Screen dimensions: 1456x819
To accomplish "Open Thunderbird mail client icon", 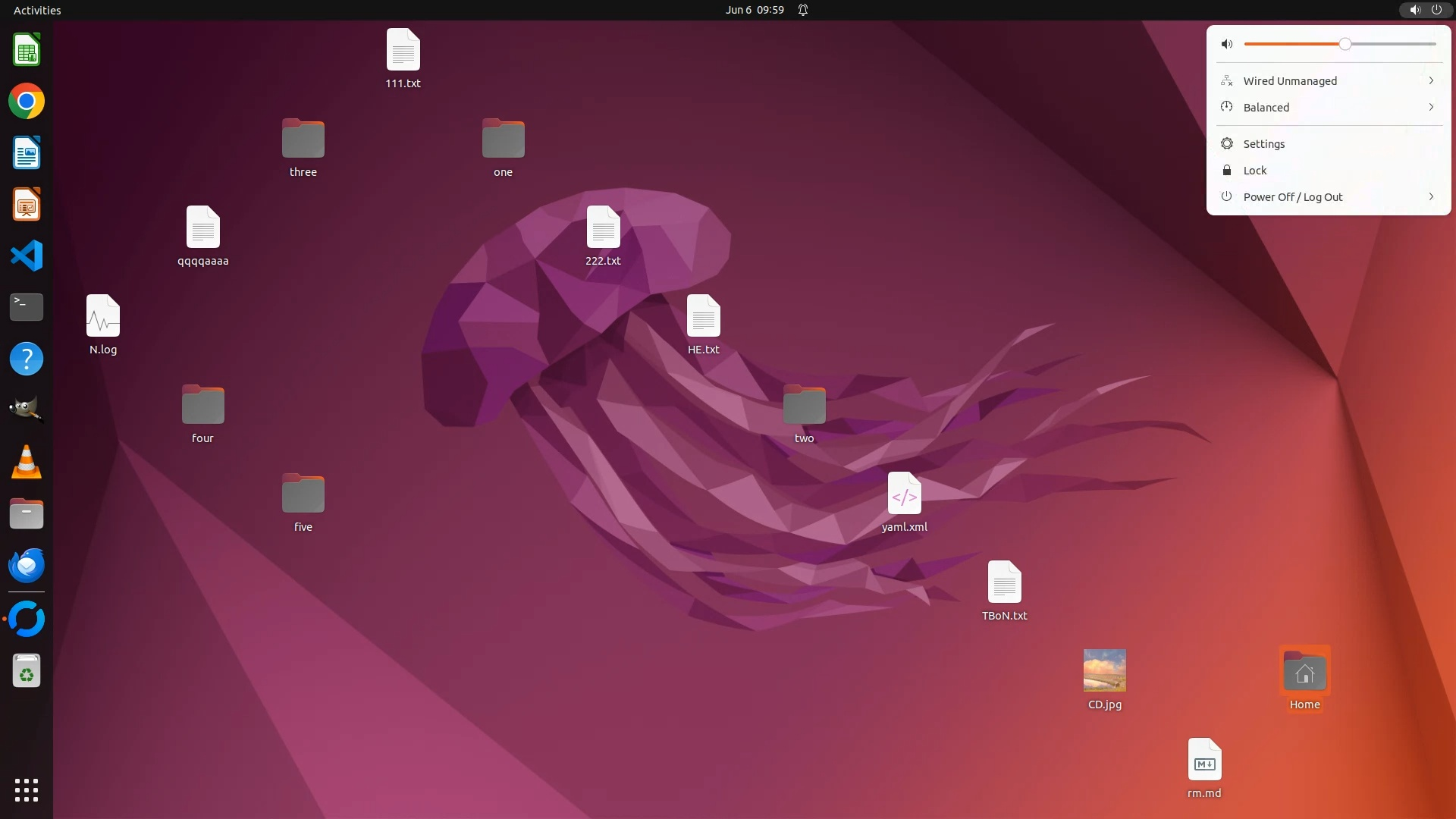I will click(27, 566).
